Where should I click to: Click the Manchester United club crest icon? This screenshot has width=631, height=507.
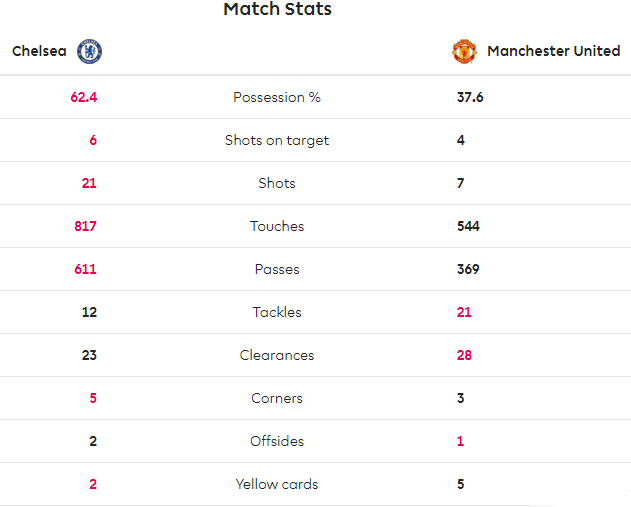pos(464,52)
